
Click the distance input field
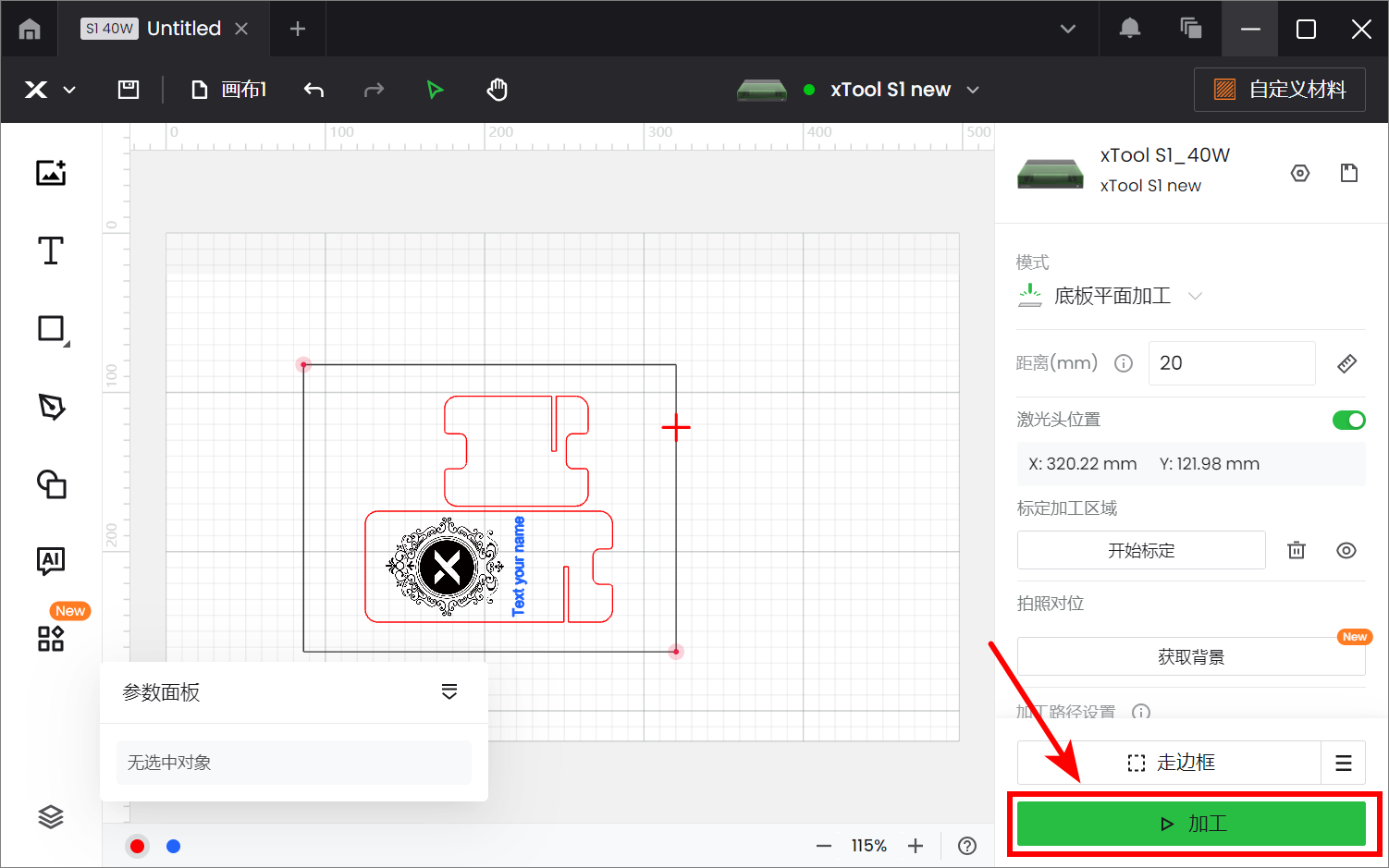click(1231, 363)
